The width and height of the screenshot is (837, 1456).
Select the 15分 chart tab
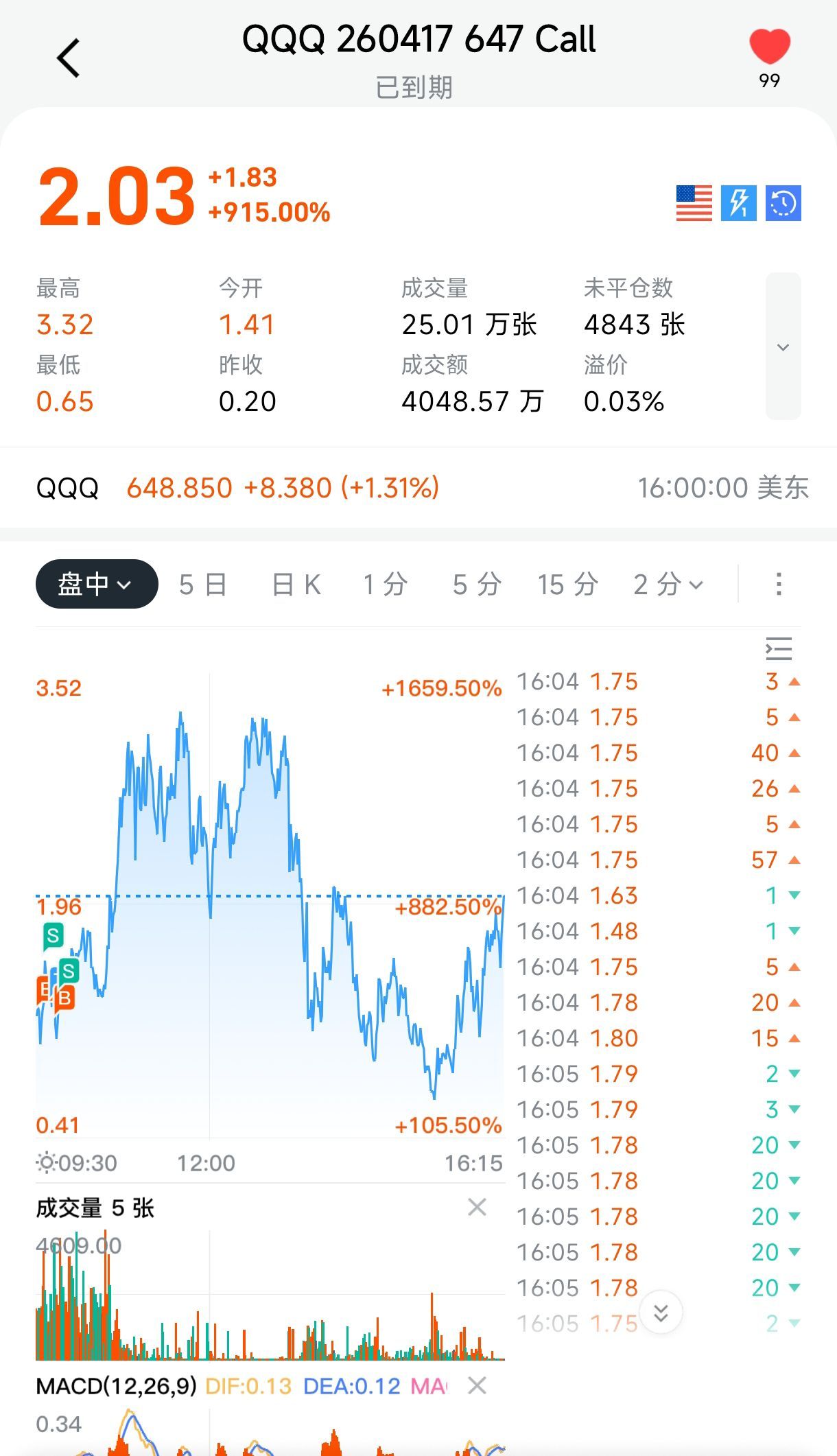[567, 585]
